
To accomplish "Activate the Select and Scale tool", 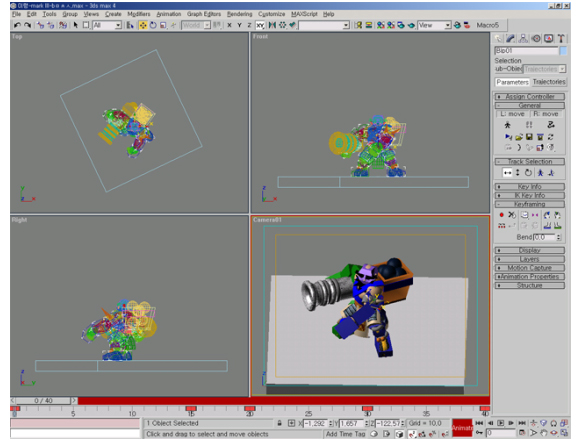I will click(x=163, y=25).
